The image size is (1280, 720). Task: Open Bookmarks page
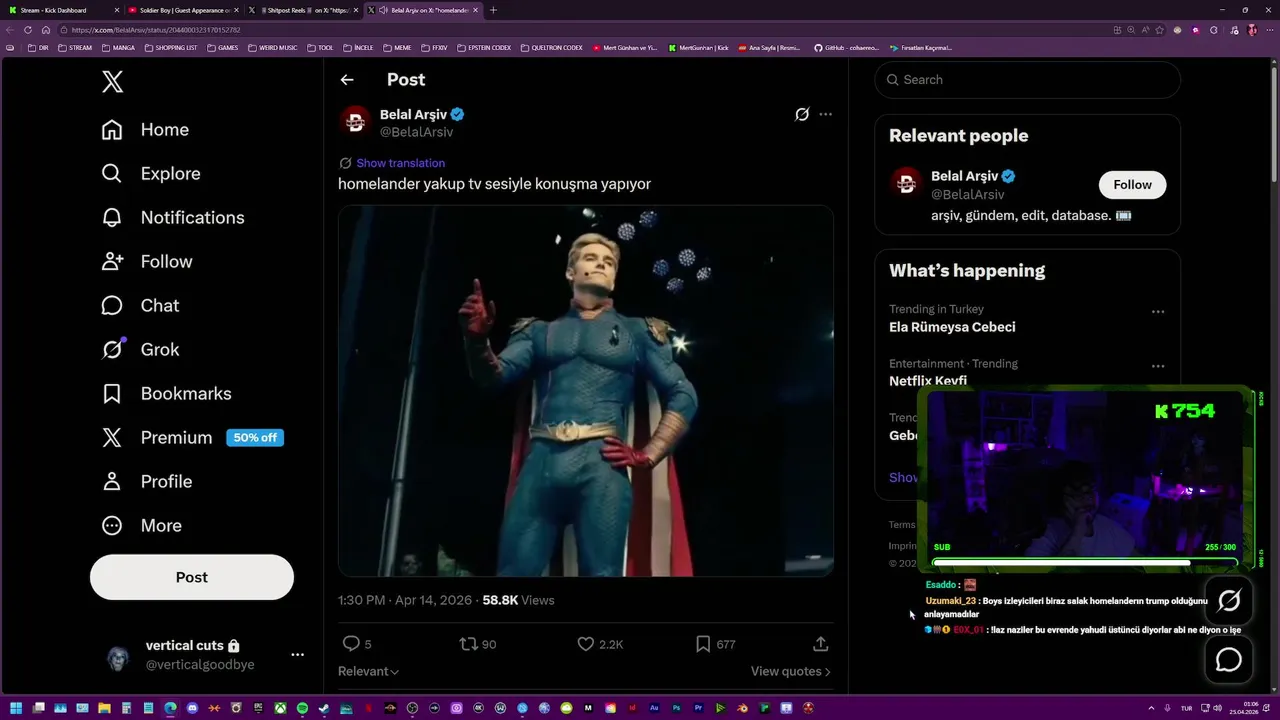166,394
